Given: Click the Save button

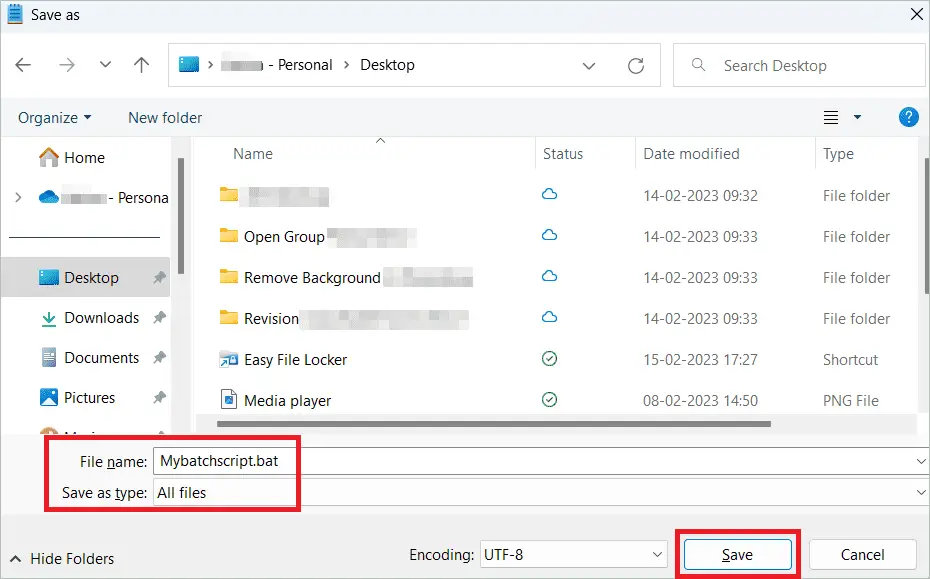Looking at the screenshot, I should 737,554.
